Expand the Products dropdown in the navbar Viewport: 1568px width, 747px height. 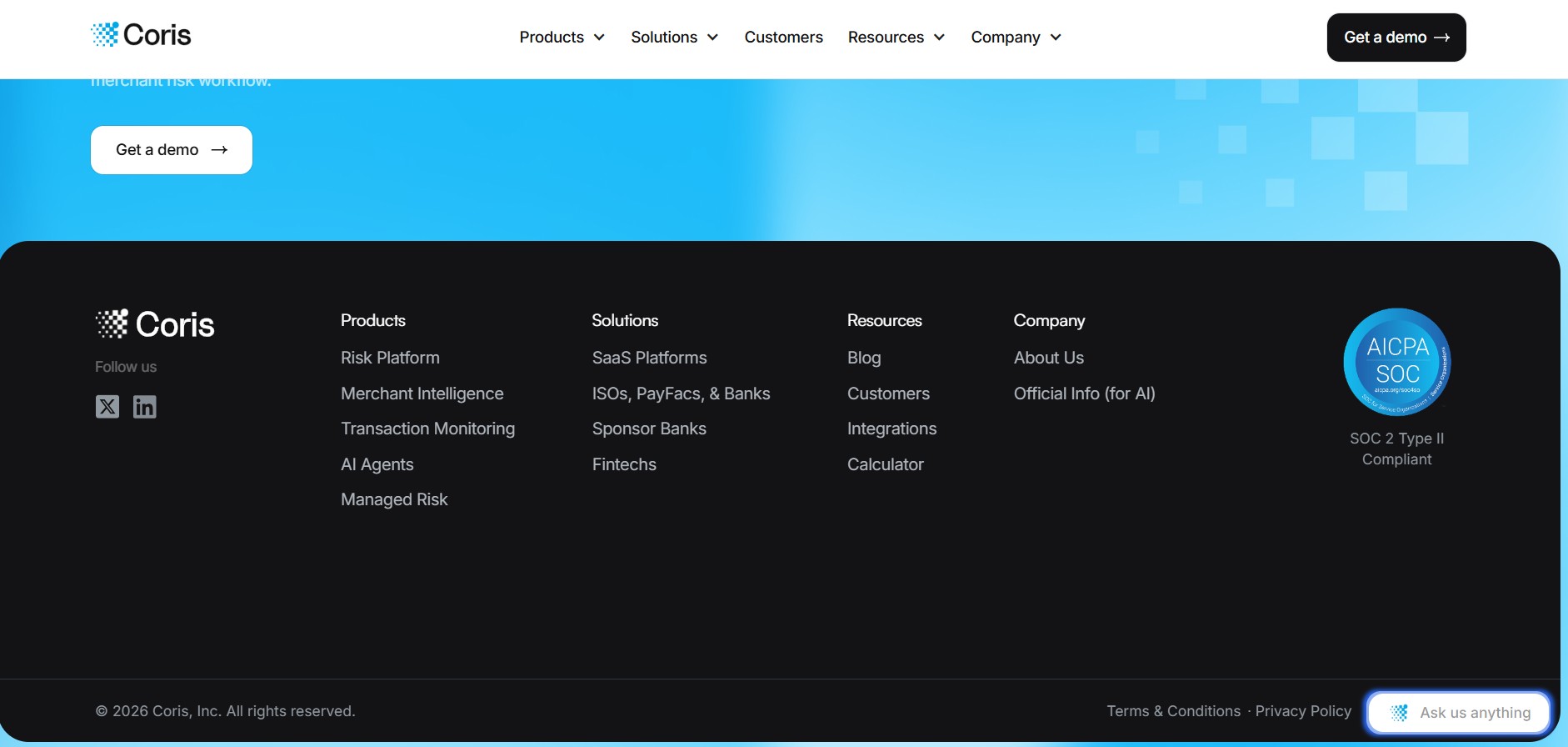click(x=562, y=38)
